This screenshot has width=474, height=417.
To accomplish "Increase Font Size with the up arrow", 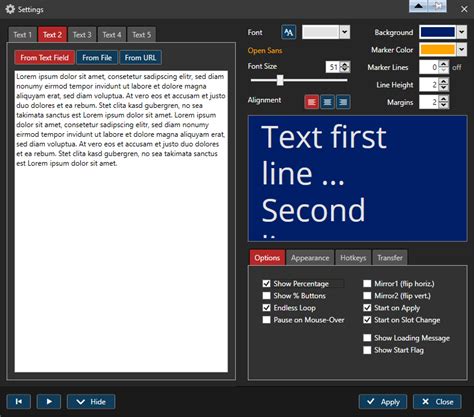I will pos(345,64).
